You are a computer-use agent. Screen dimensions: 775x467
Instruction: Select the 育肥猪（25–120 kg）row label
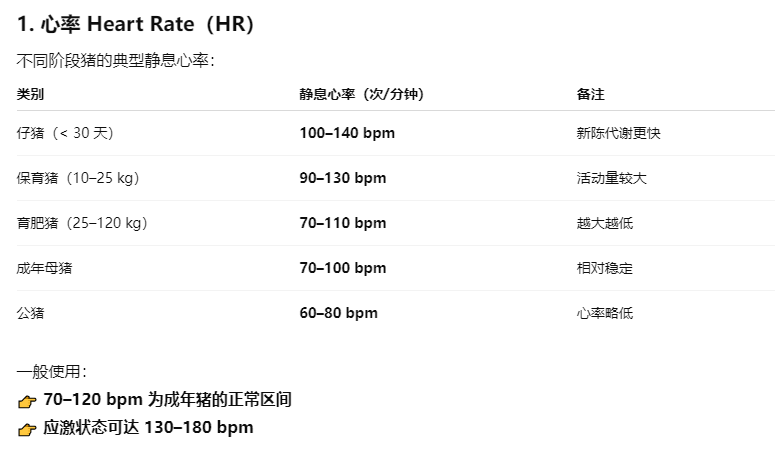tap(82, 223)
